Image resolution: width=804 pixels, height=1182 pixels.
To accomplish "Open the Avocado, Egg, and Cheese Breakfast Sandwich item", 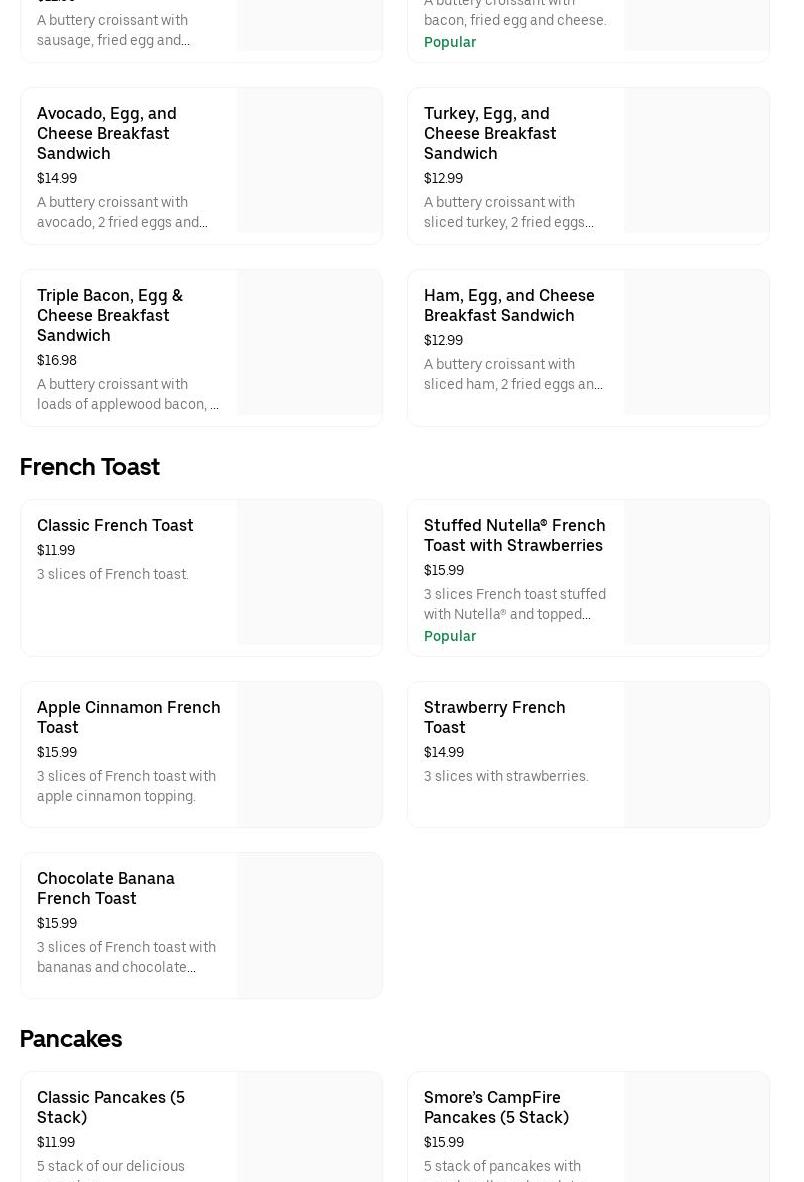I will (107, 133).
